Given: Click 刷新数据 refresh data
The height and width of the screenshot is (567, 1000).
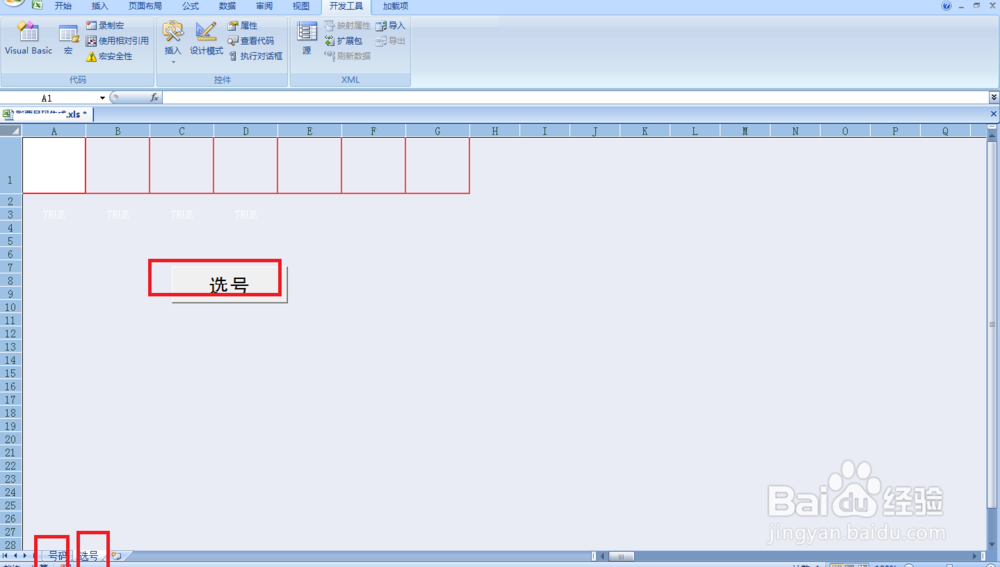Looking at the screenshot, I should 348,56.
